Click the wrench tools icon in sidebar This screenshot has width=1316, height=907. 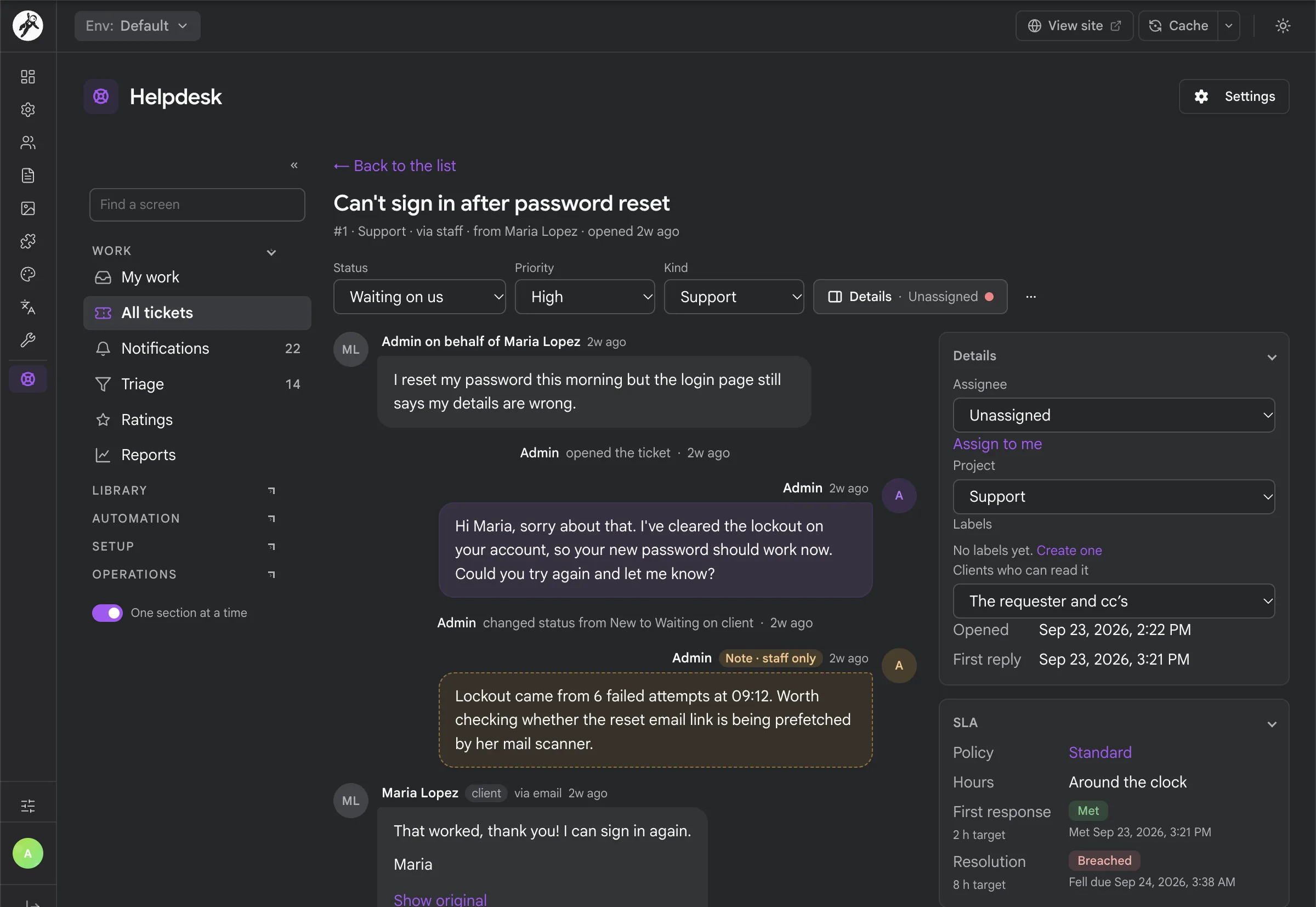coord(28,341)
